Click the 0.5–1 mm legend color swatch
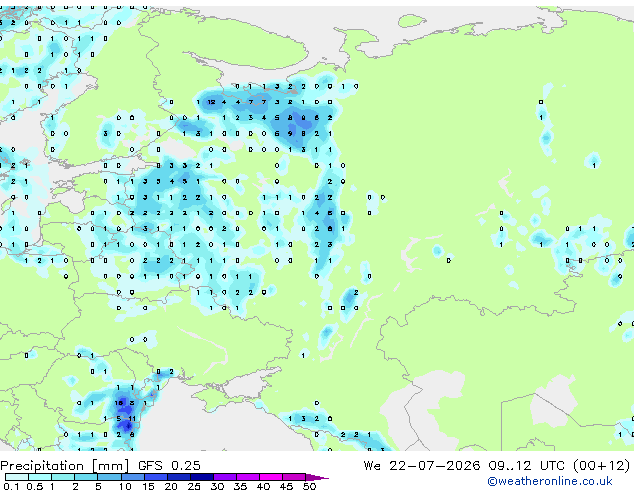The width and height of the screenshot is (634, 490). (40, 477)
